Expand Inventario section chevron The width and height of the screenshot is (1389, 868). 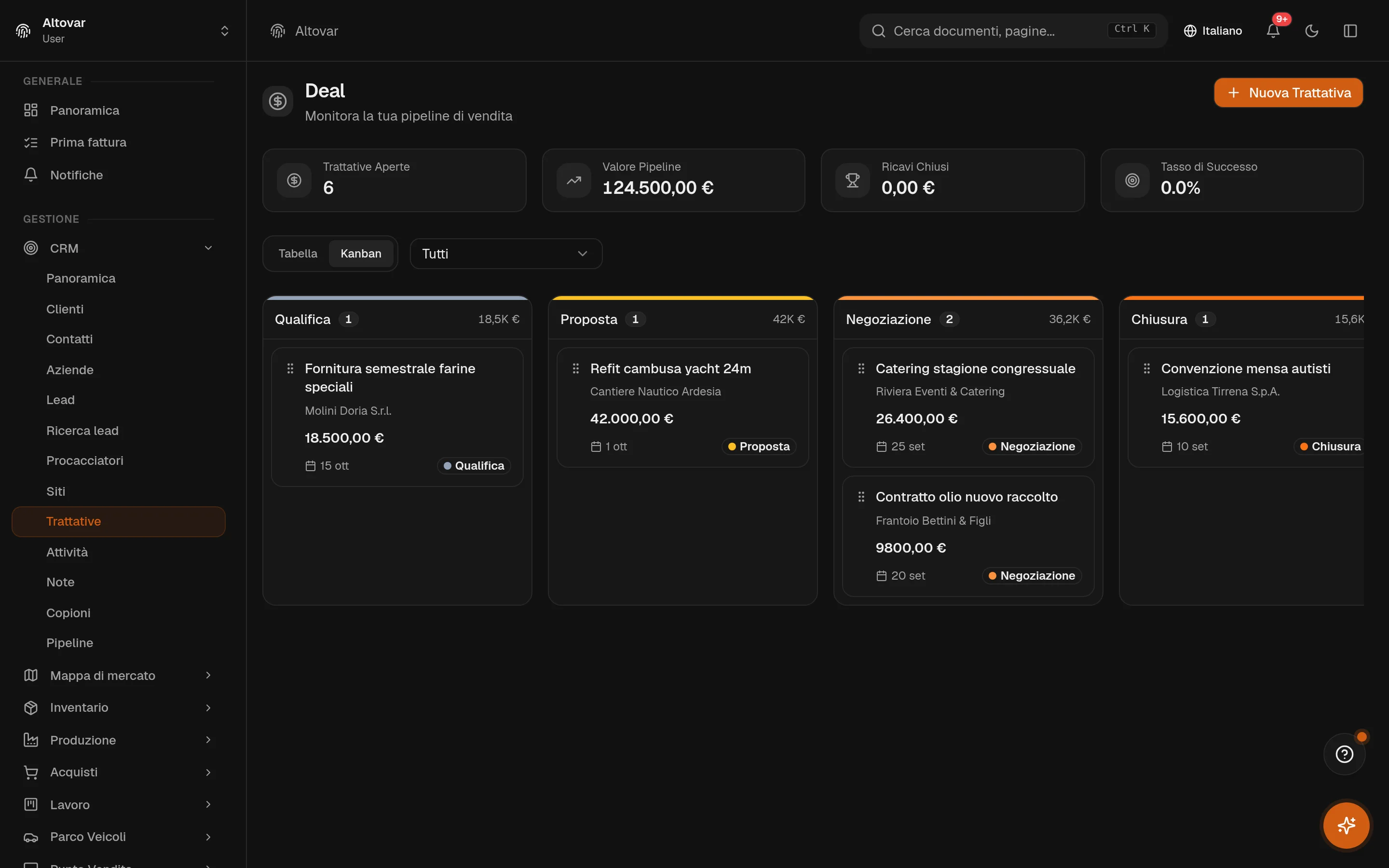click(208, 707)
